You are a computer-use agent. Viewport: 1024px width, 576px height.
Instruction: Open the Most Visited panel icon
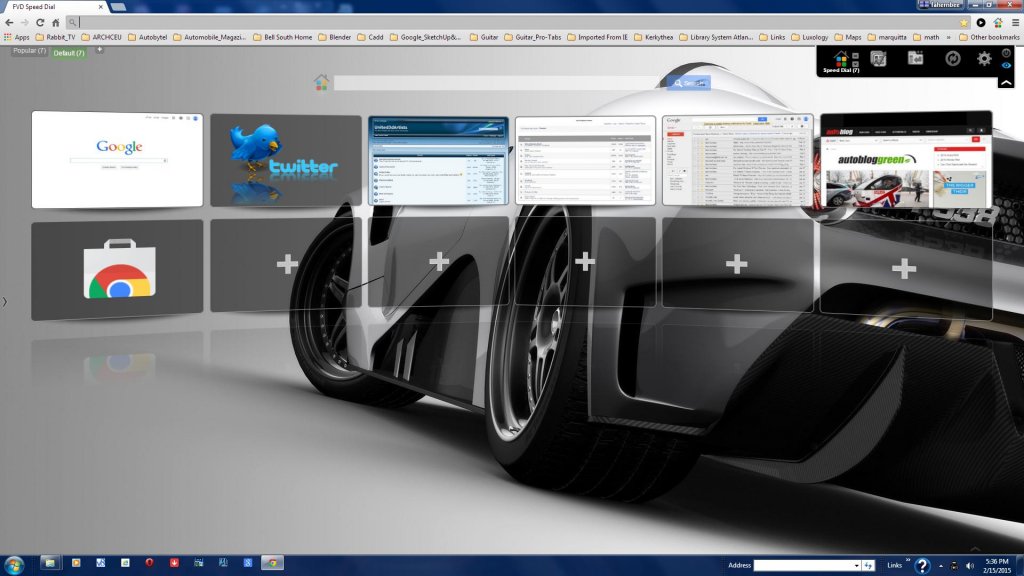click(x=878, y=59)
